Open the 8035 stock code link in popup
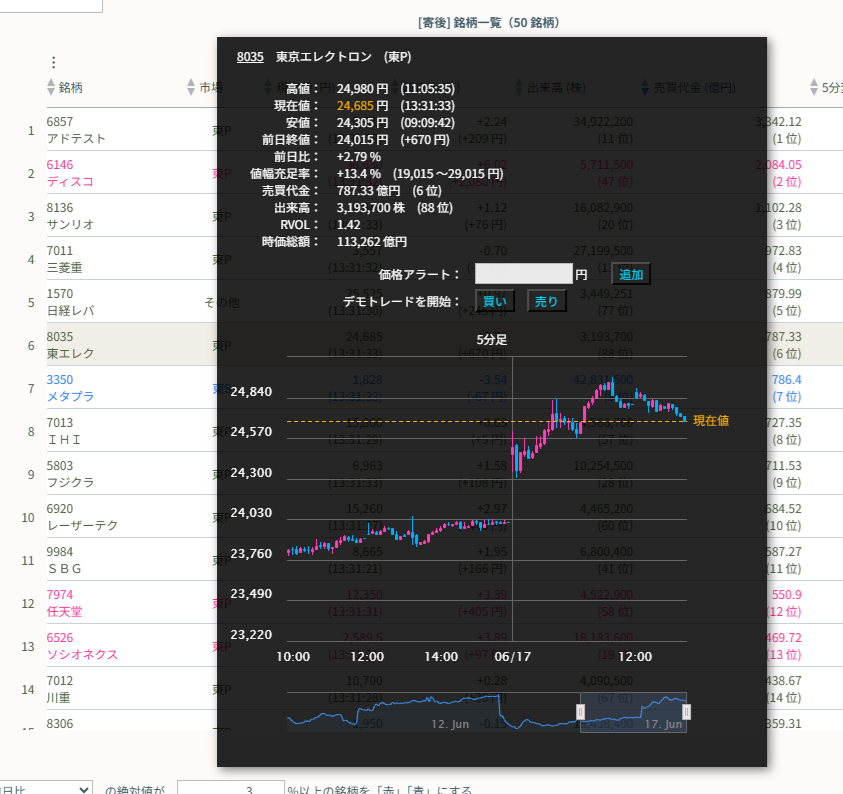Viewport: 843px width, 794px height. point(250,57)
